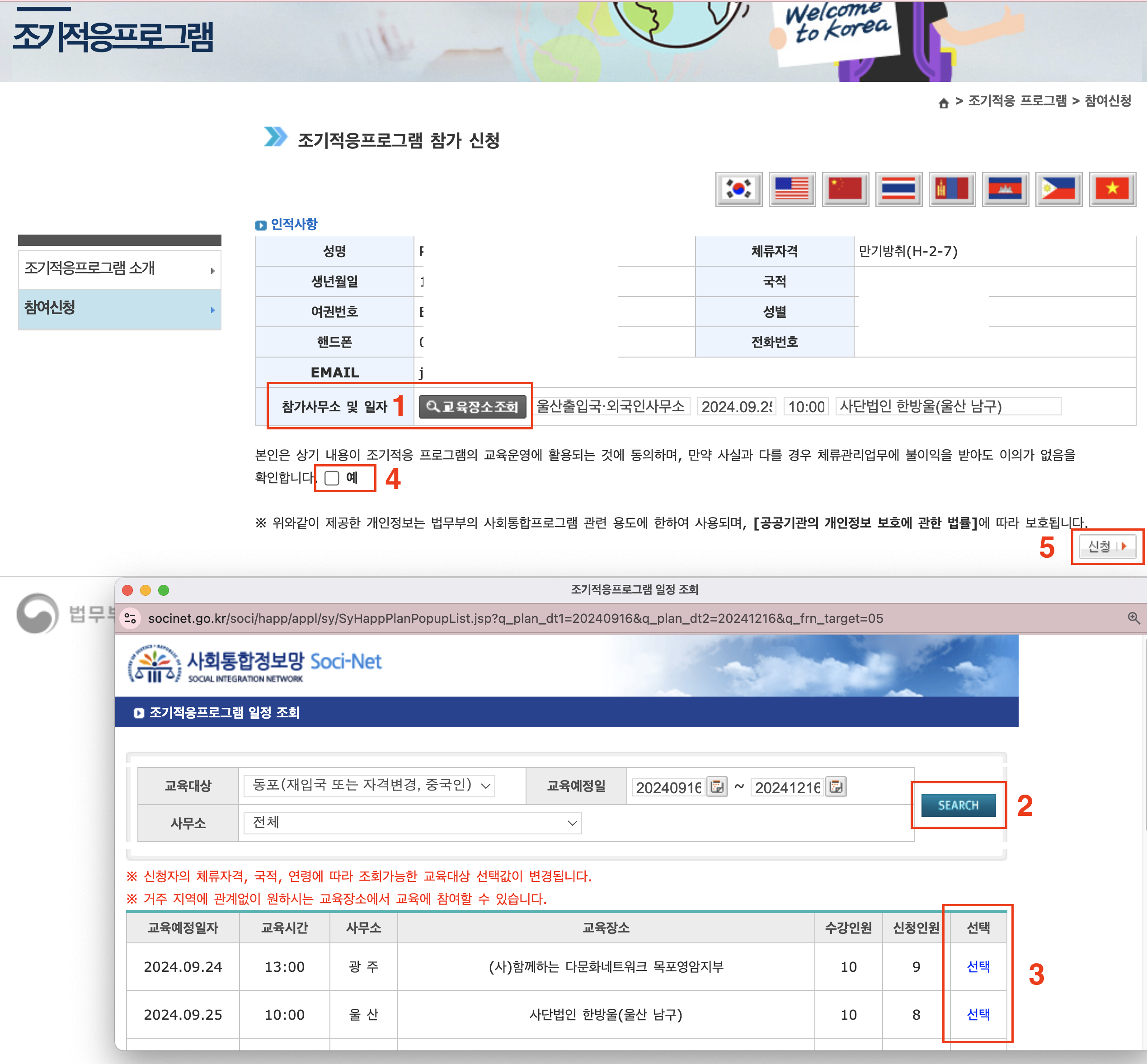Open the 사무소 dropdown showing 전체
This screenshot has height=1064, width=1147.
click(x=412, y=823)
